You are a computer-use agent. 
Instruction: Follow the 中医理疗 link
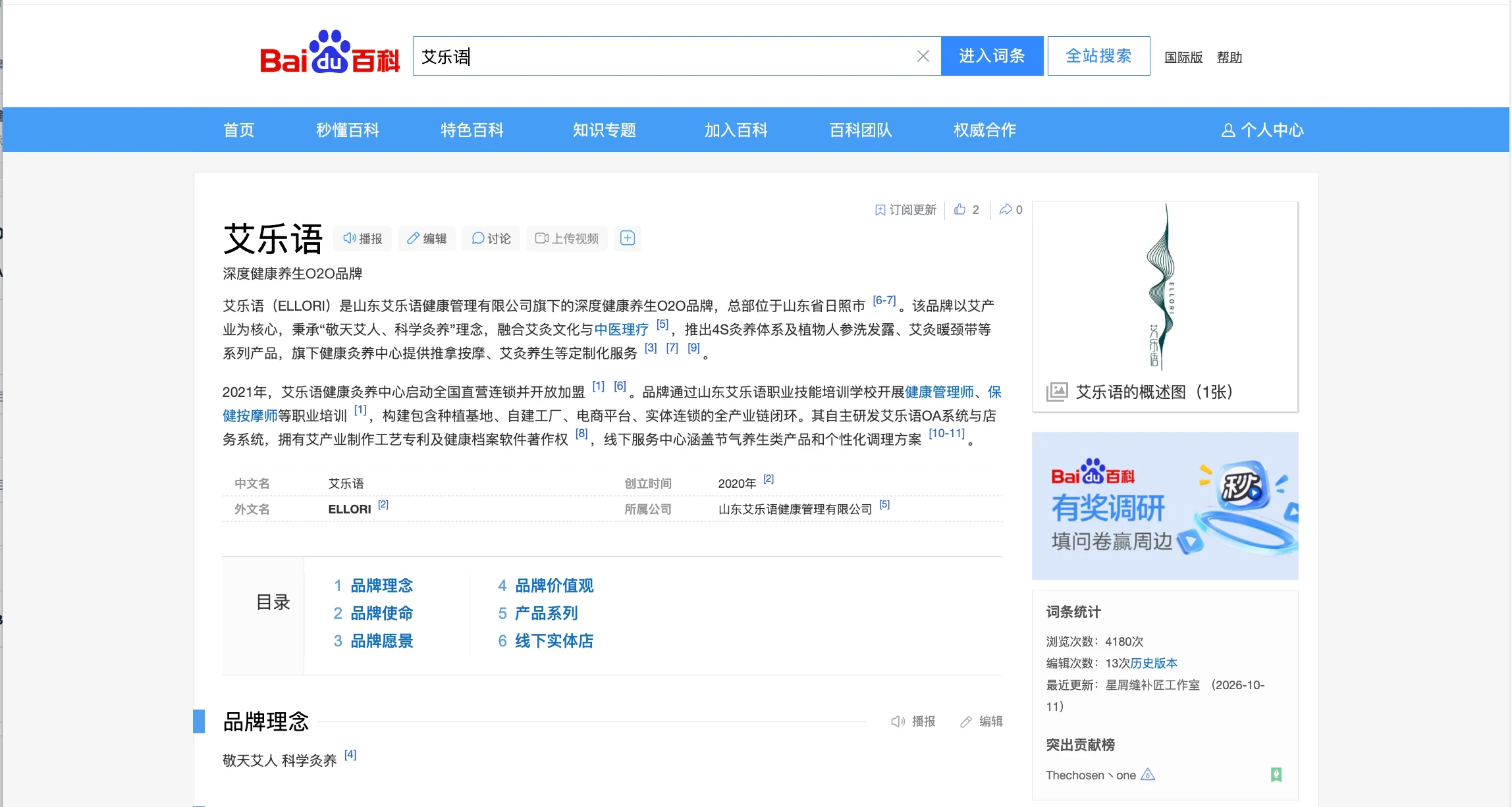click(622, 329)
